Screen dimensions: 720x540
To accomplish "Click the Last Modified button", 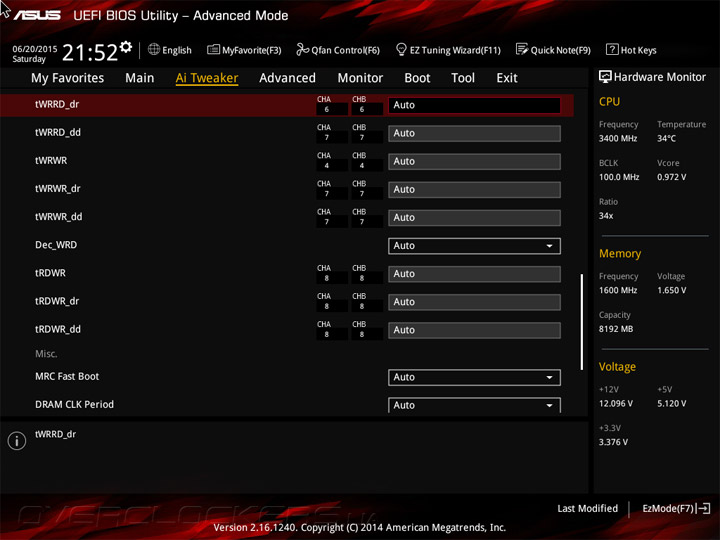I will pos(587,508).
